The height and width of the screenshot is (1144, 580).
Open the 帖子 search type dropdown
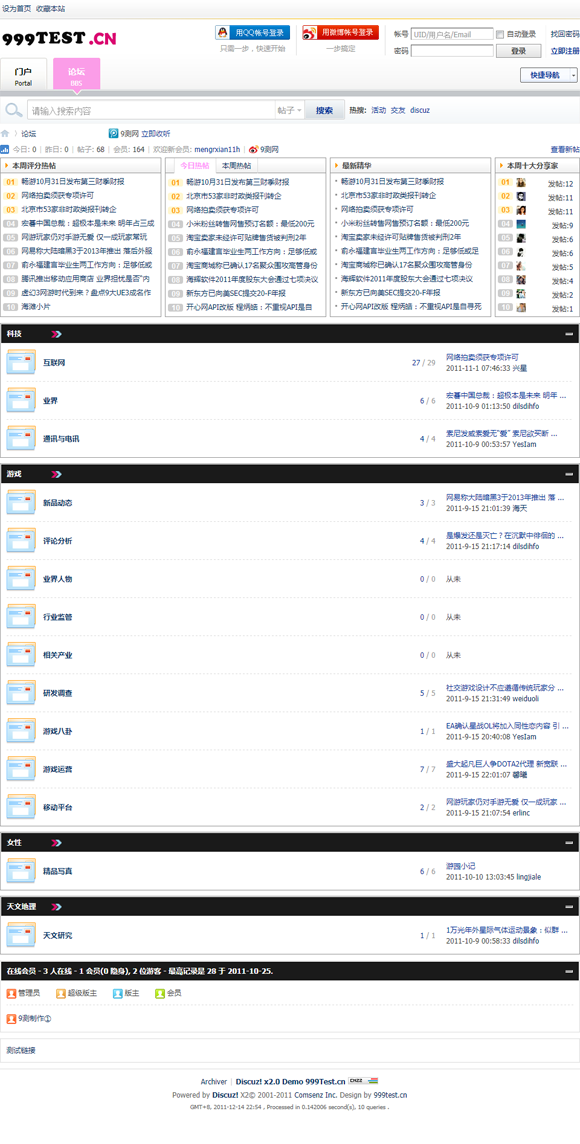point(289,110)
